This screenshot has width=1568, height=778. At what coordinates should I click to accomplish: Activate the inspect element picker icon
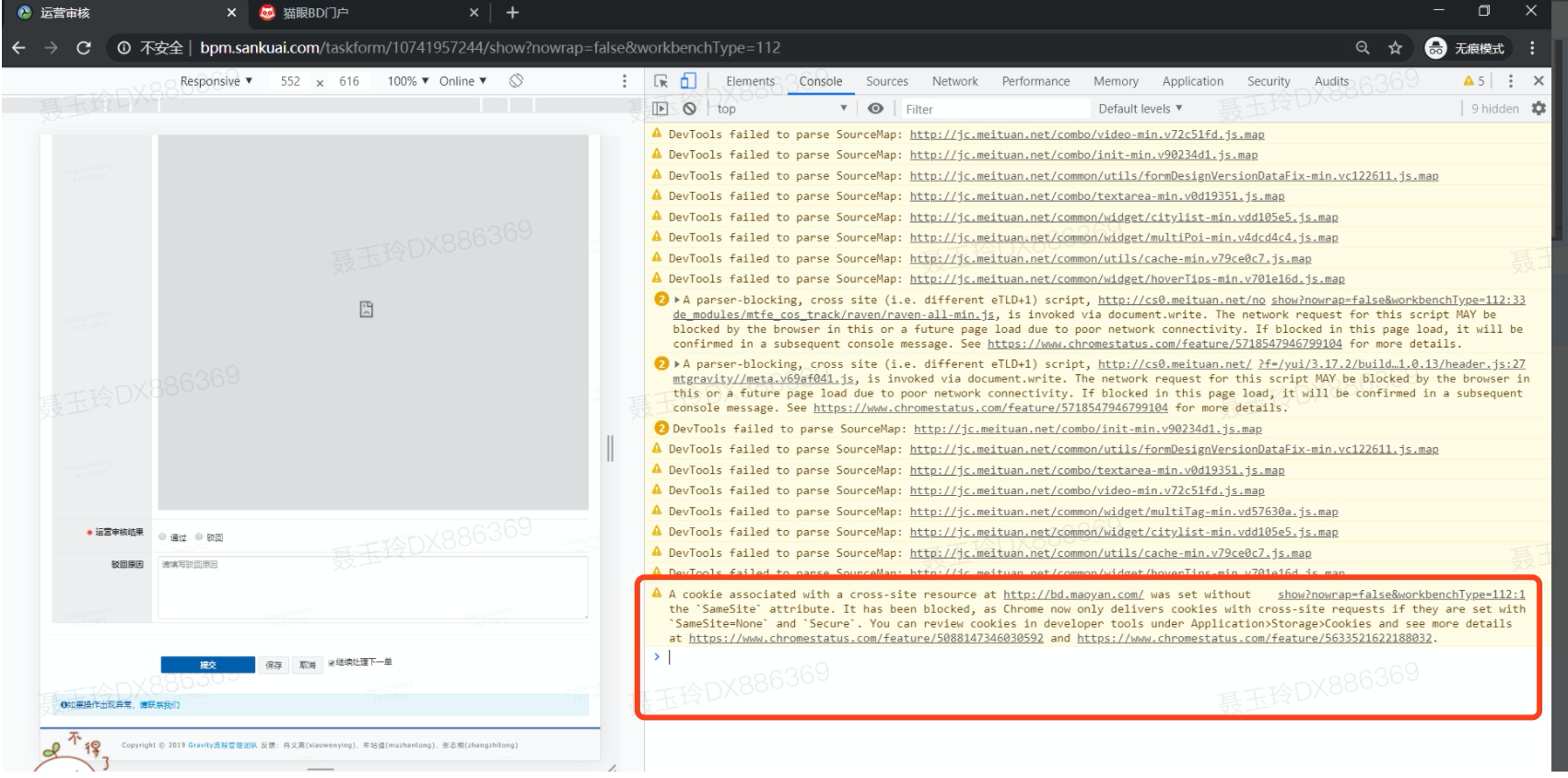click(x=661, y=81)
